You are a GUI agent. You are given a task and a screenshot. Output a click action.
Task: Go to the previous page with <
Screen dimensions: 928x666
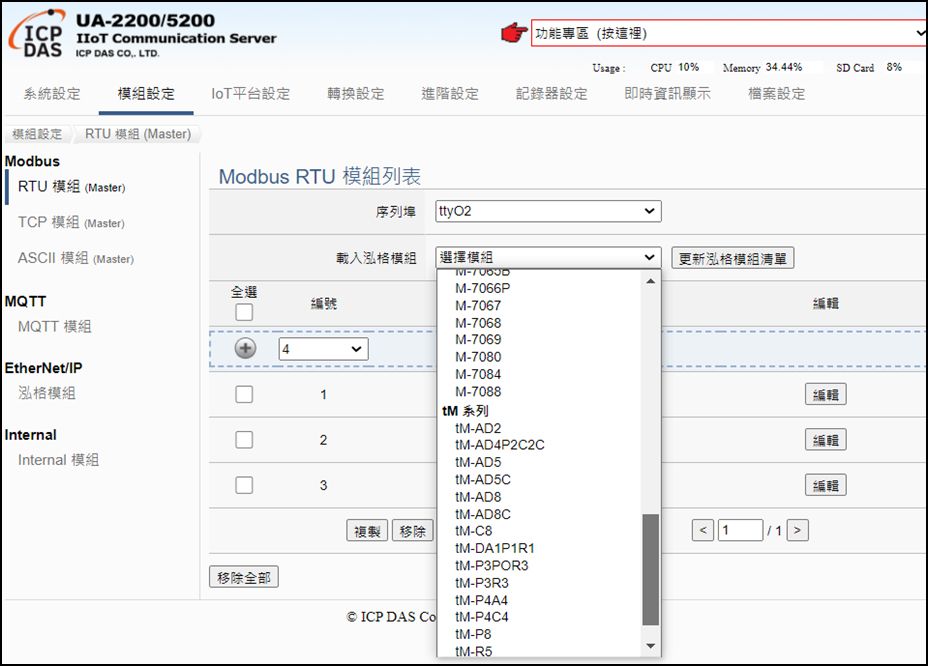[x=703, y=530]
